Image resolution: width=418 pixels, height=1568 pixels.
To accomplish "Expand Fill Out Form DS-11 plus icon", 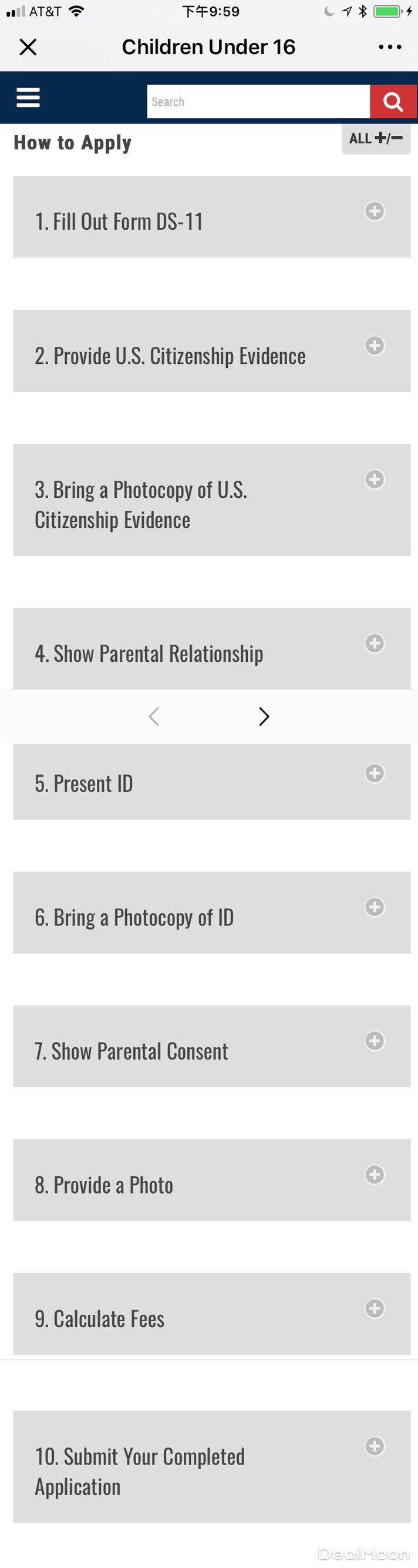I will (x=374, y=211).
